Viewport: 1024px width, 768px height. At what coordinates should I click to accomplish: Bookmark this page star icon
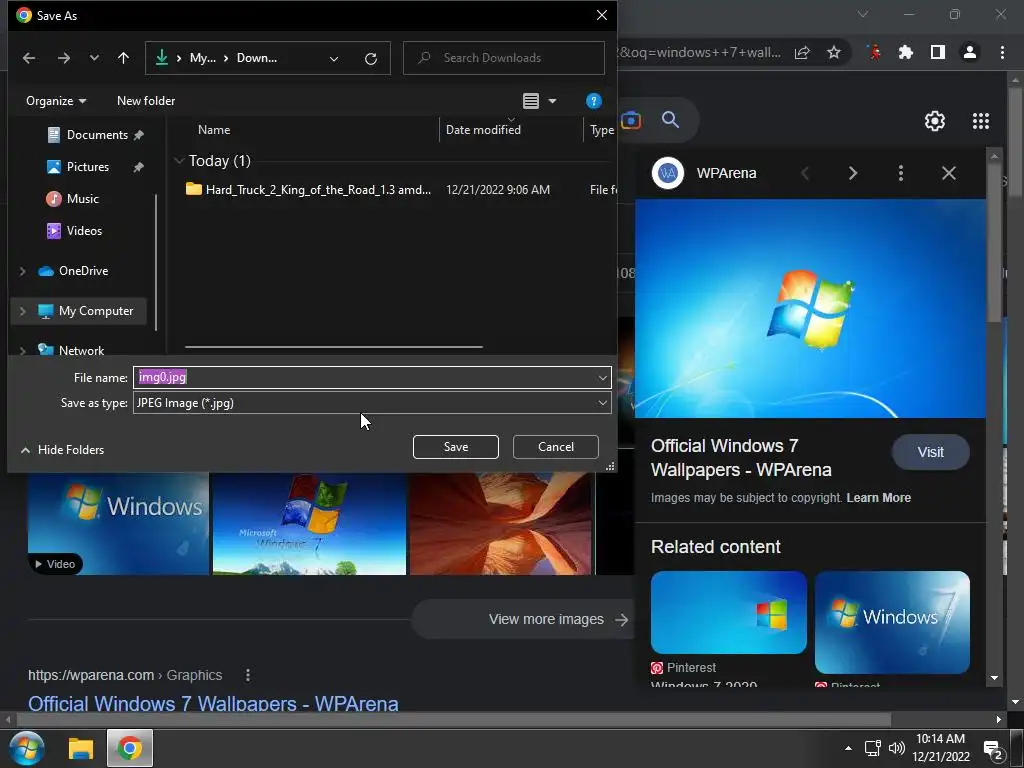click(834, 52)
